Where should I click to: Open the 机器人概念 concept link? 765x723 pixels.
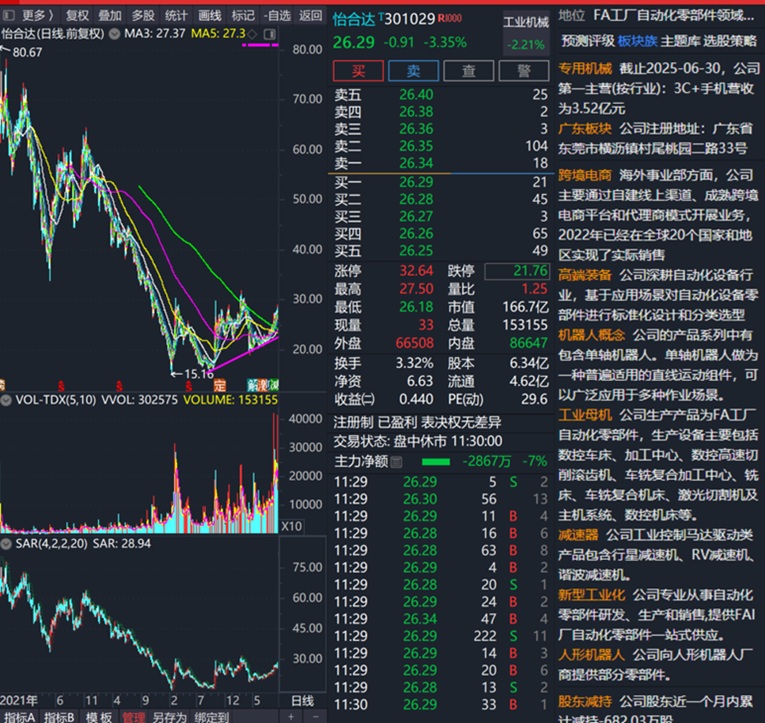coord(591,335)
